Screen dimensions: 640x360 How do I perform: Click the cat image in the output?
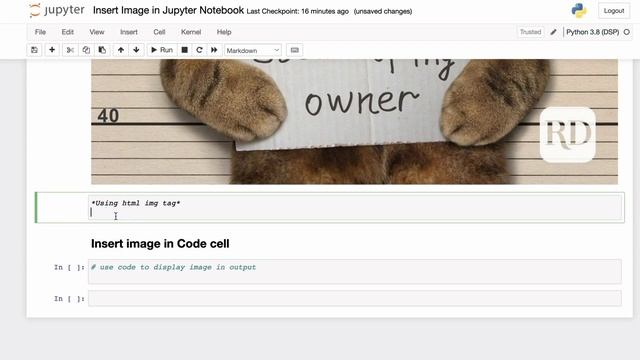click(x=354, y=122)
